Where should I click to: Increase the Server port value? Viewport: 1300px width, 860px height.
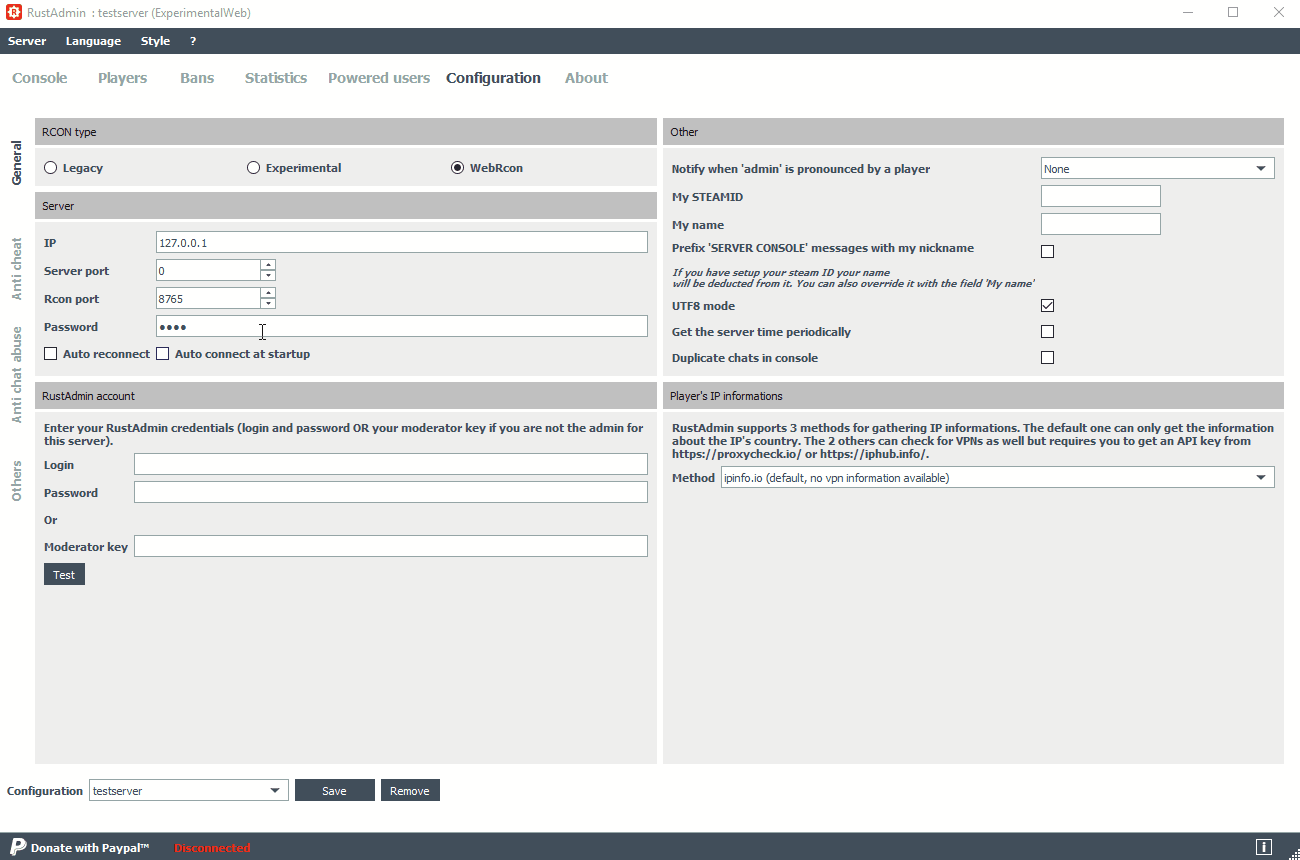268,265
